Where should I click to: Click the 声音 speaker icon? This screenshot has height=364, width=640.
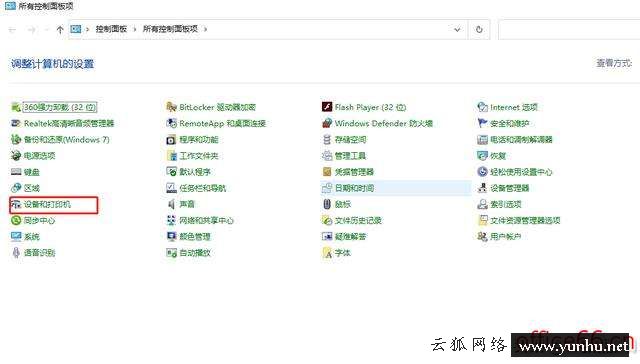tap(171, 204)
